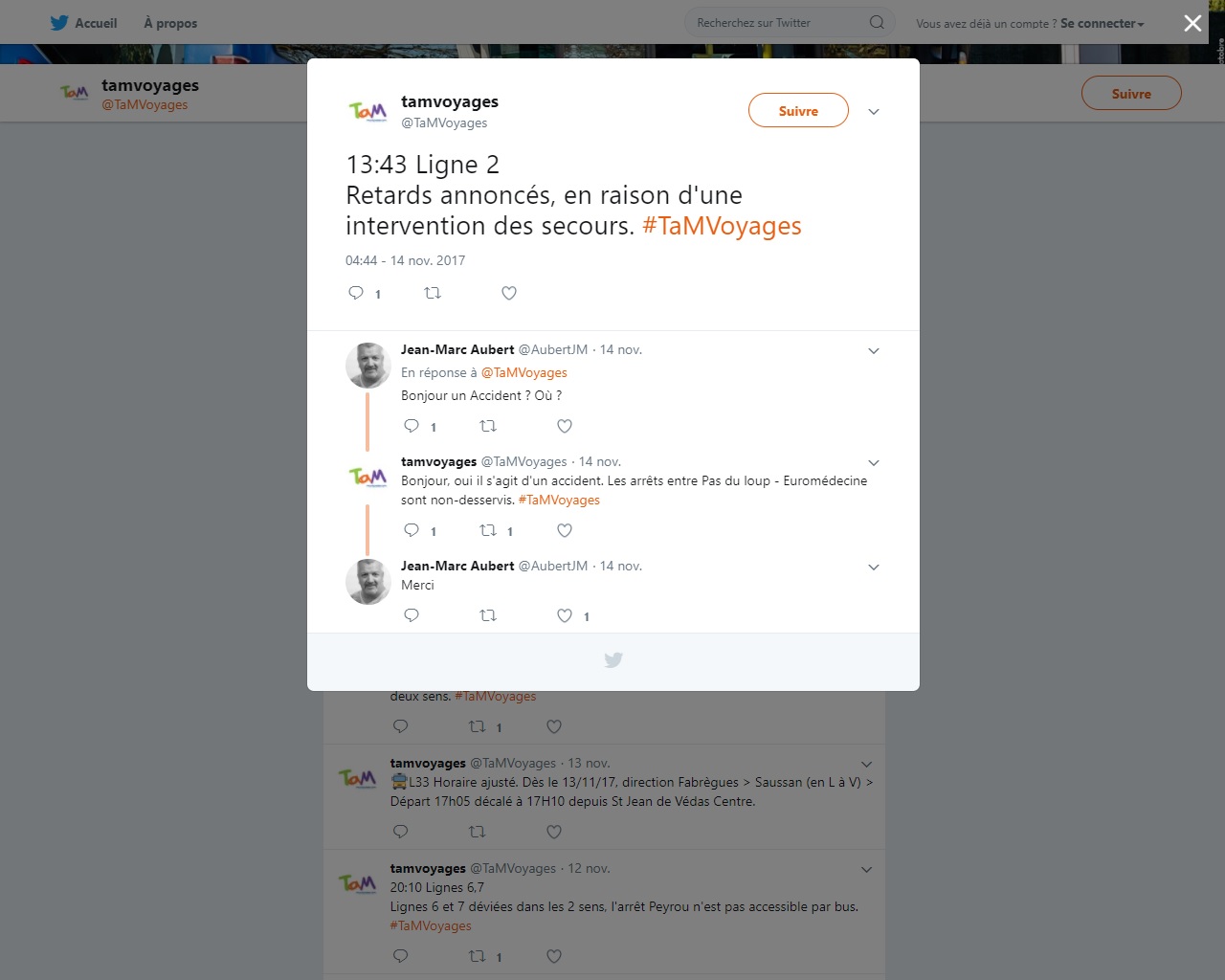This screenshot has width=1225, height=980.
Task: Expand options chevron on Jean-Marc Aubert's first reply
Action: 874,350
